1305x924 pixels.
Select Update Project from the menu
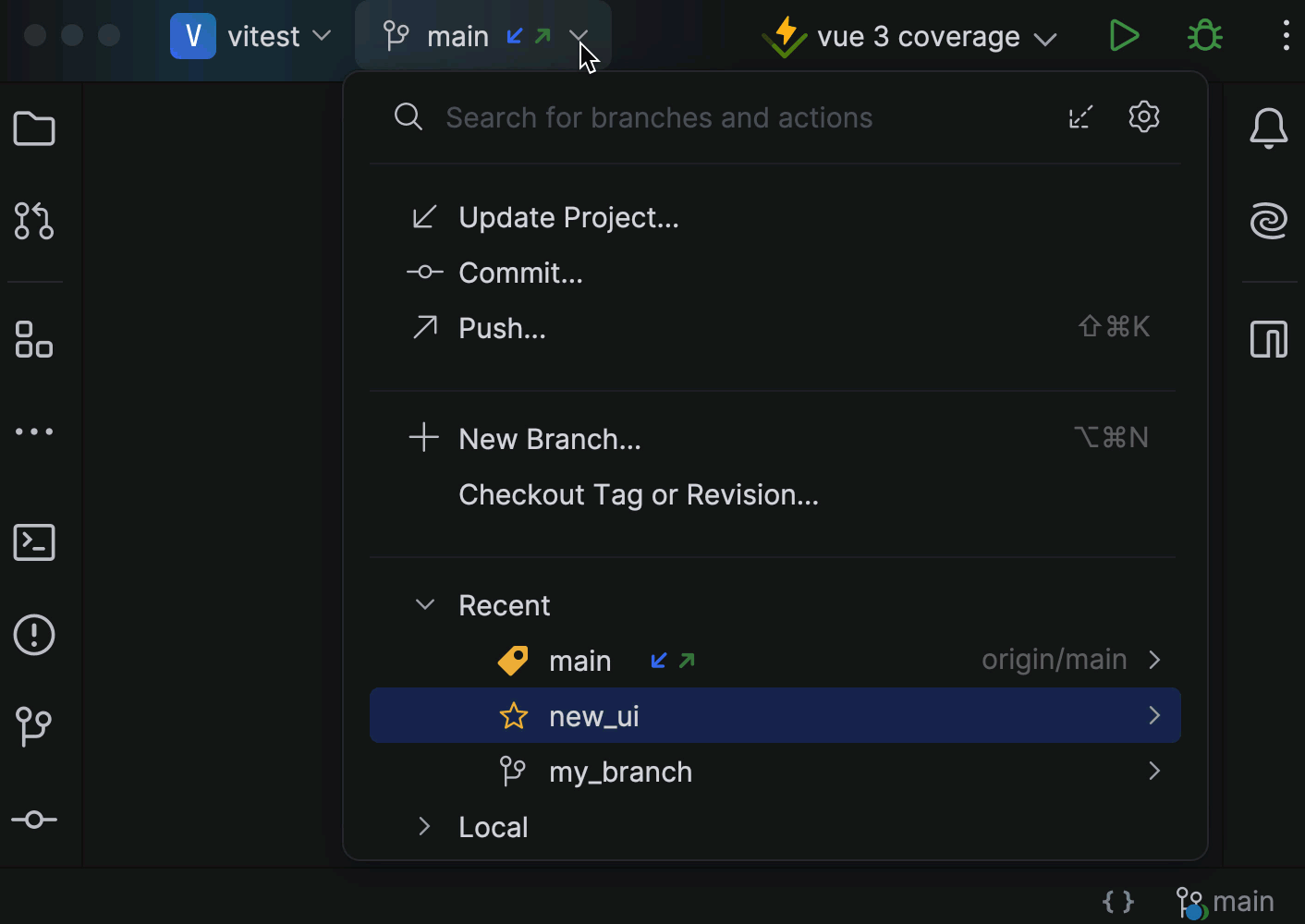tap(568, 217)
